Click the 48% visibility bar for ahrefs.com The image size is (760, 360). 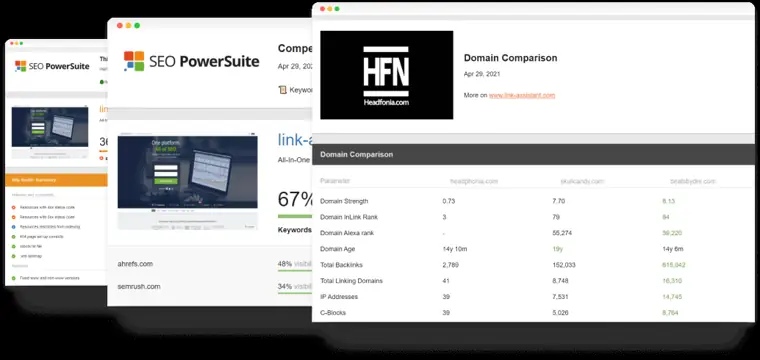(x=295, y=271)
